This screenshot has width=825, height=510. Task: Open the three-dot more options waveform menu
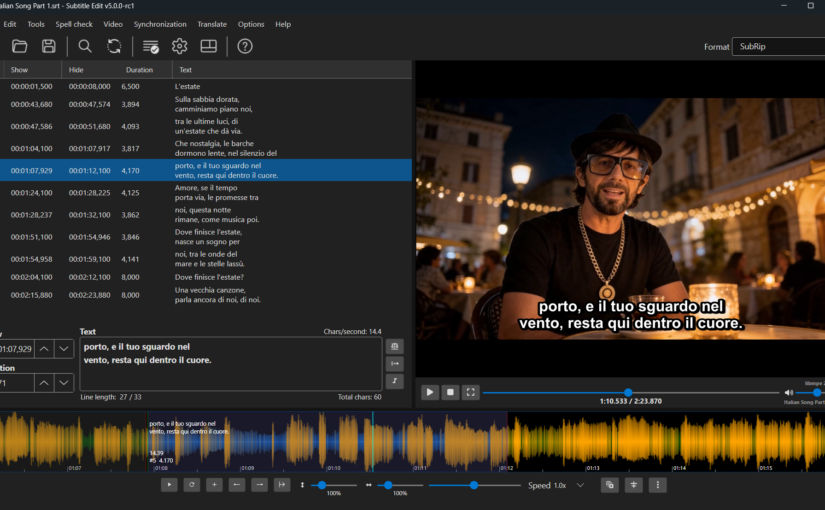658,485
